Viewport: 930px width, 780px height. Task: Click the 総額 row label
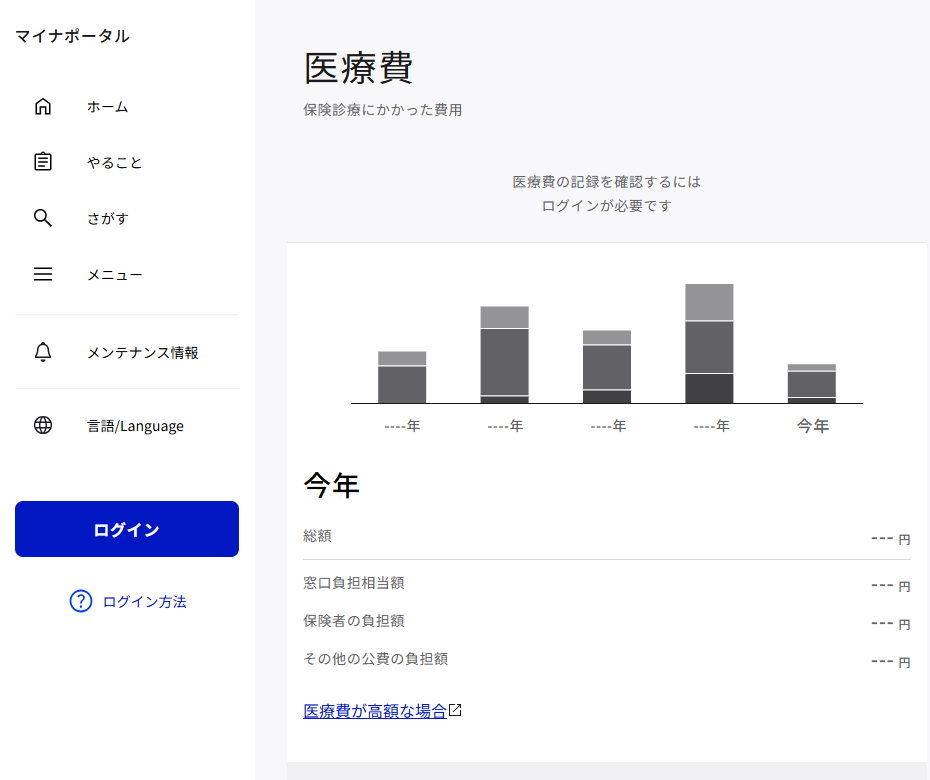click(x=317, y=536)
